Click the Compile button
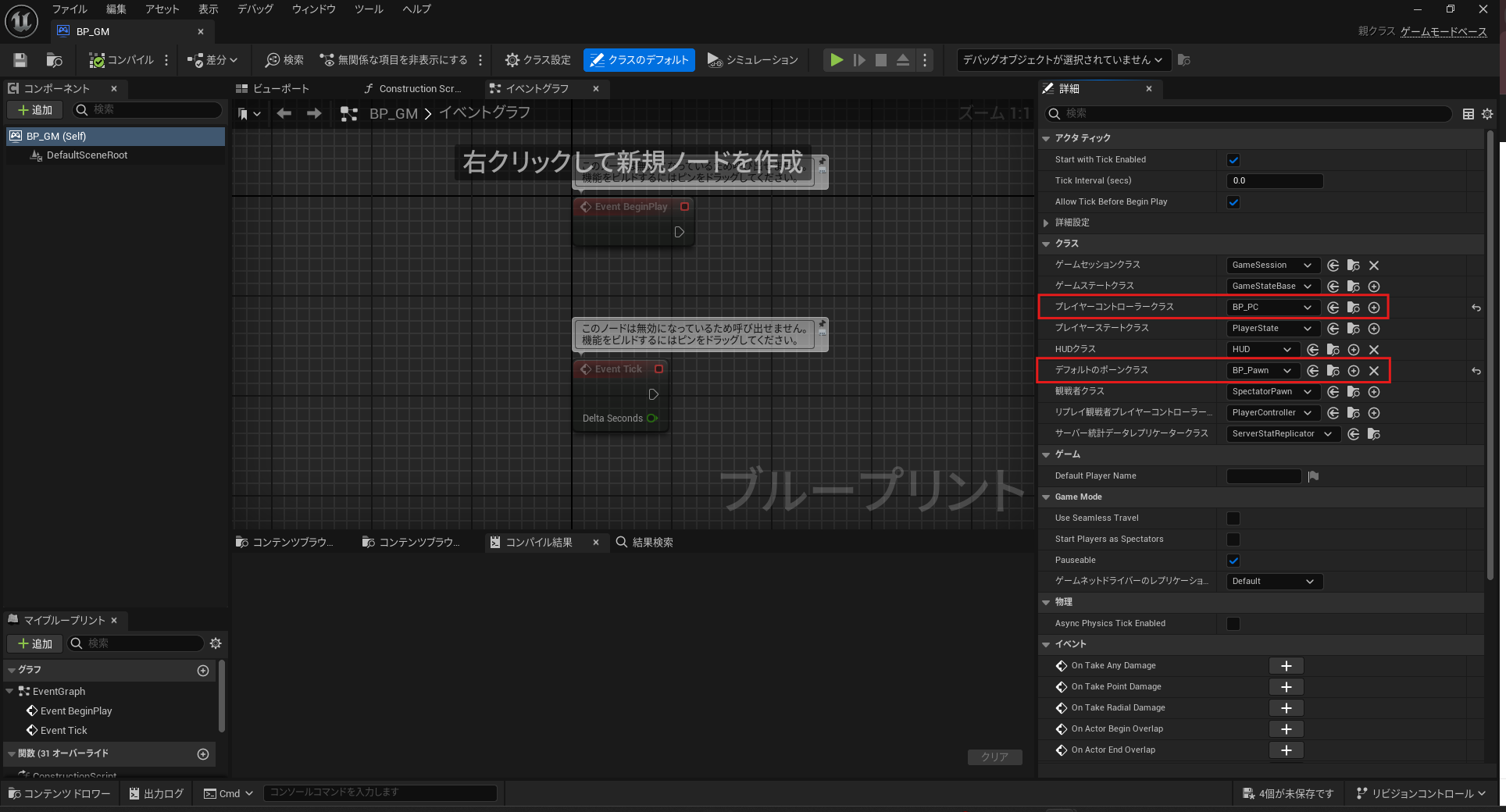Viewport: 1506px width, 812px height. point(122,60)
